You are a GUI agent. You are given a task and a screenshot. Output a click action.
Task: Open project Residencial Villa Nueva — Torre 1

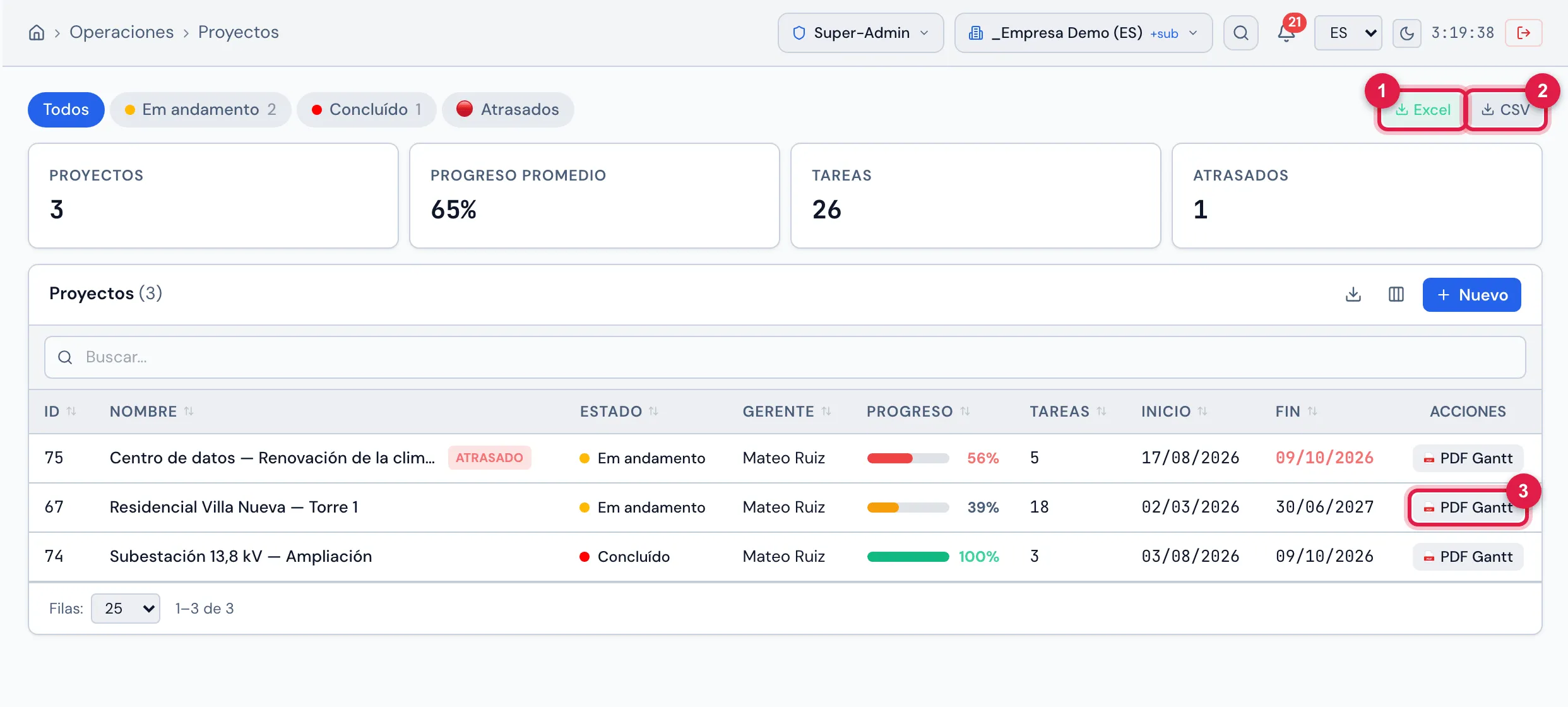coord(234,507)
